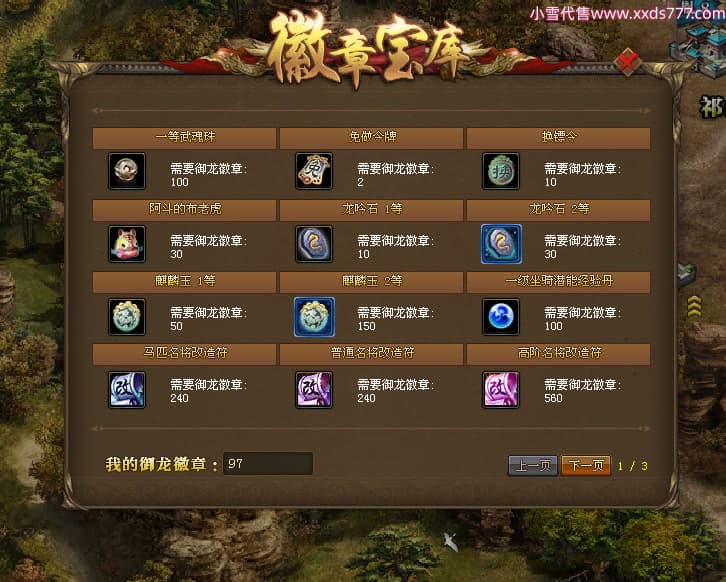
Task: Expand the yellow chevron arrows on right edge
Action: click(x=694, y=307)
